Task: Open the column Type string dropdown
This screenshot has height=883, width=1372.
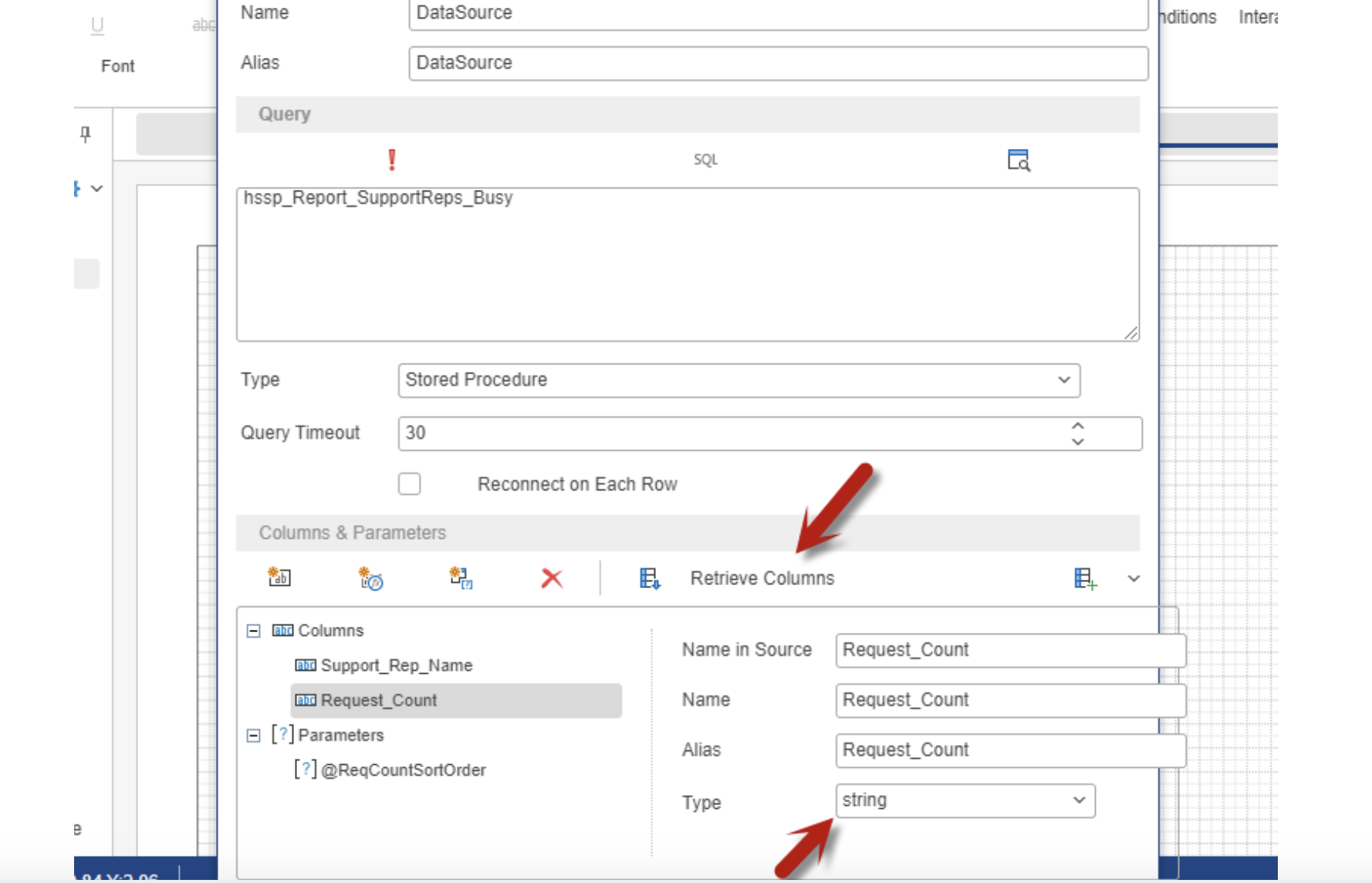Action: point(965,800)
